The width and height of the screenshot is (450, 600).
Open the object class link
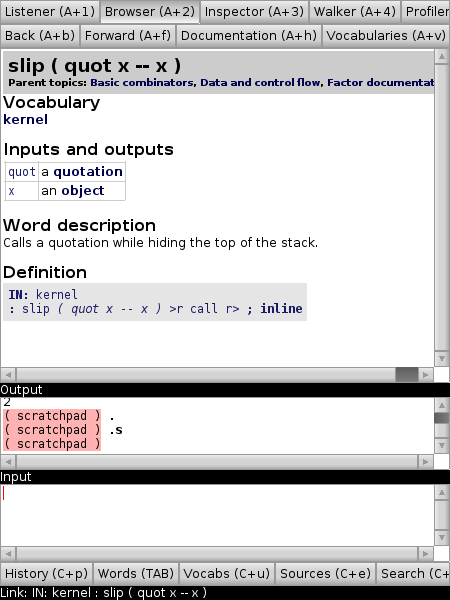coord(83,191)
